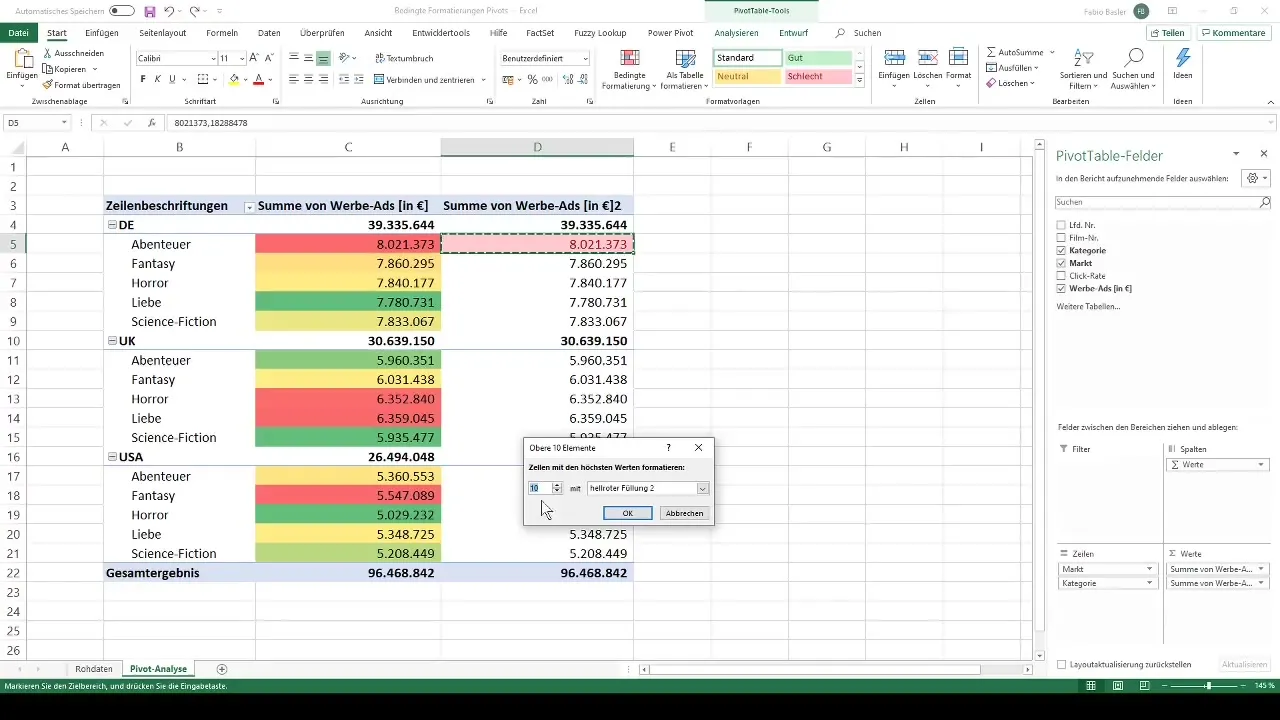Screen dimensions: 1280x720
Task: Switch to Formeln ribbon tab
Action: click(222, 33)
